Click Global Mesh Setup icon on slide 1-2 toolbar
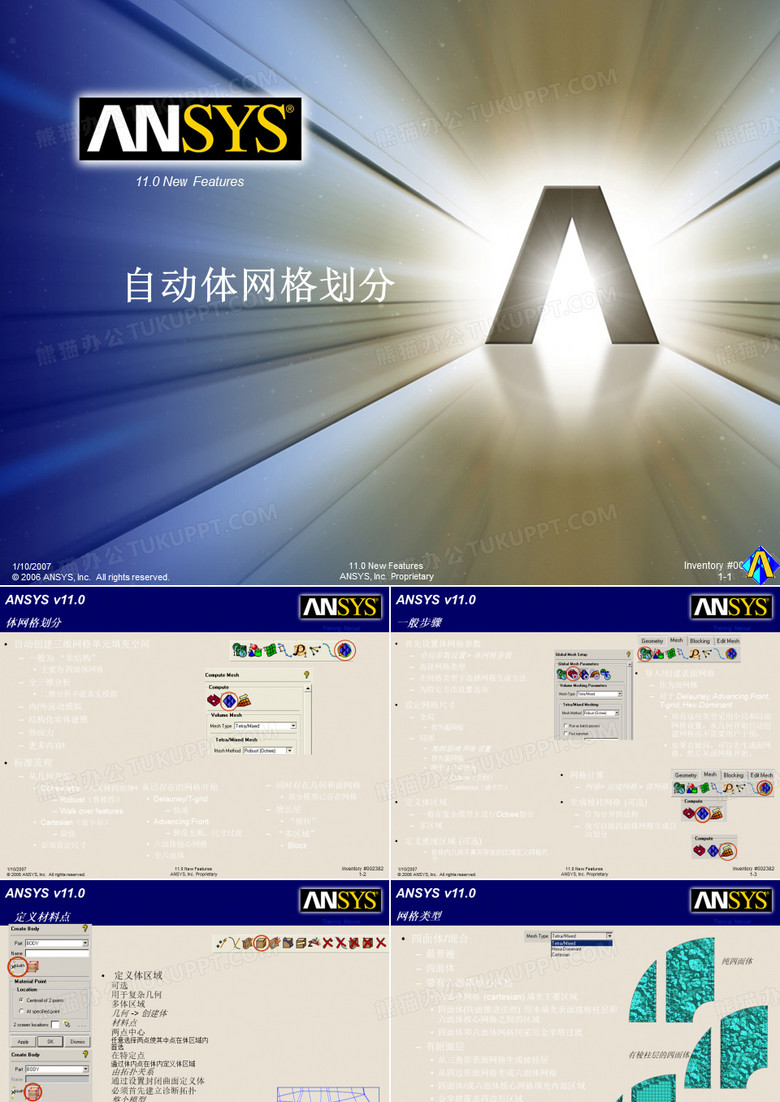The image size is (780, 1102). click(x=240, y=650)
